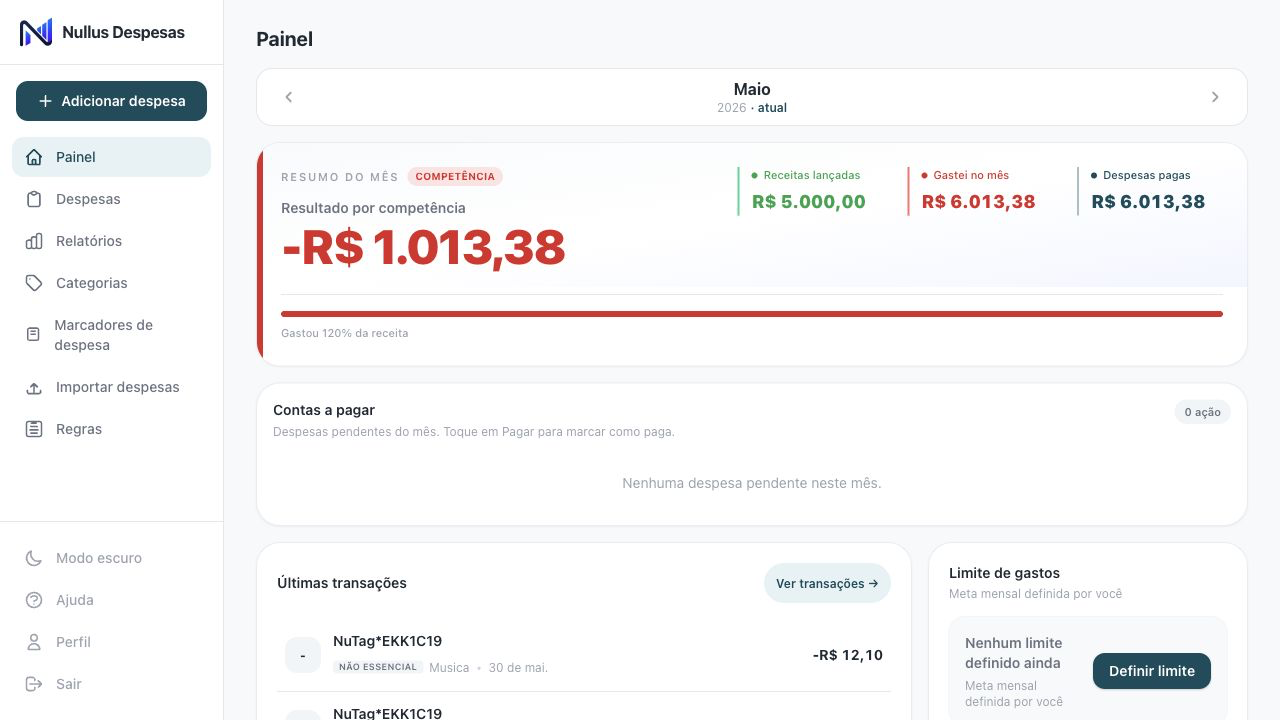Click the Musica category label

point(449,667)
